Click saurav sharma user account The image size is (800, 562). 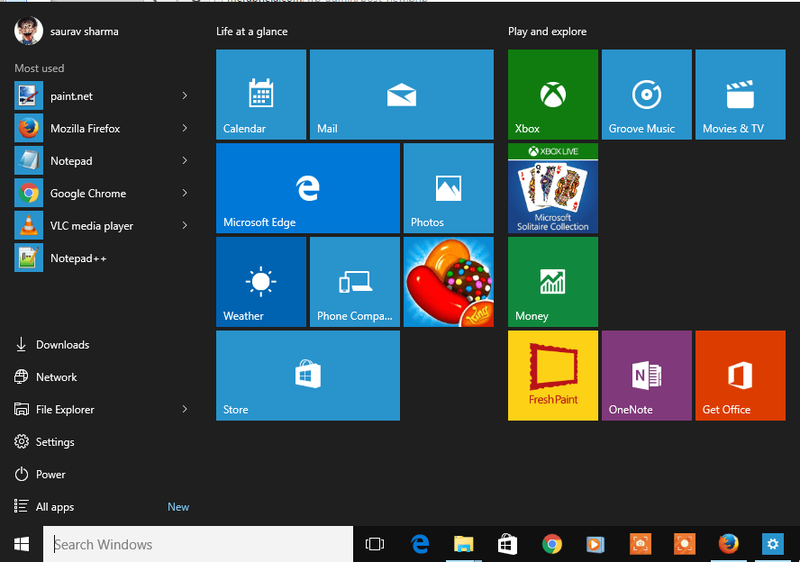[x=66, y=31]
